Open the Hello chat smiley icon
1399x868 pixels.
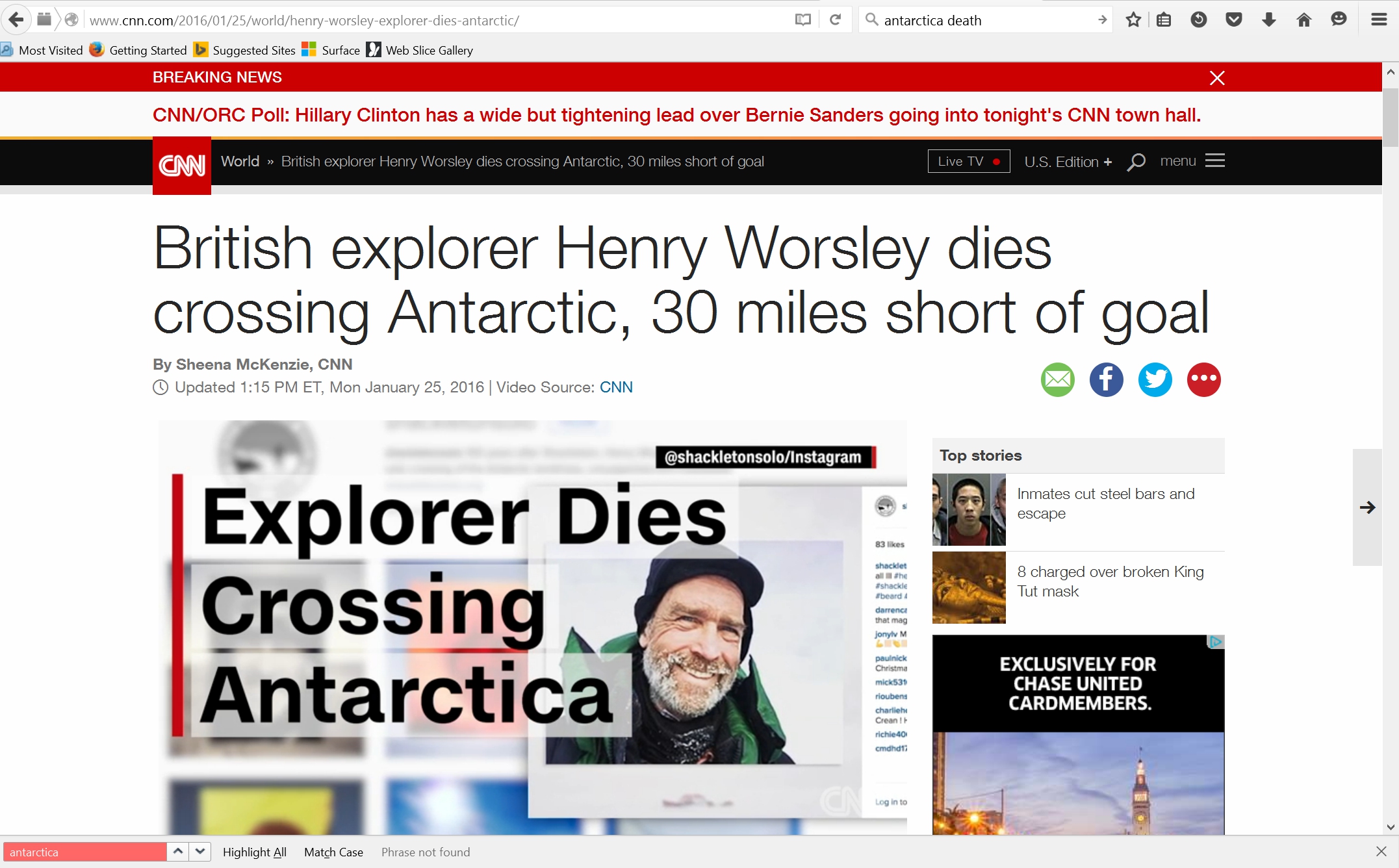(x=1339, y=20)
